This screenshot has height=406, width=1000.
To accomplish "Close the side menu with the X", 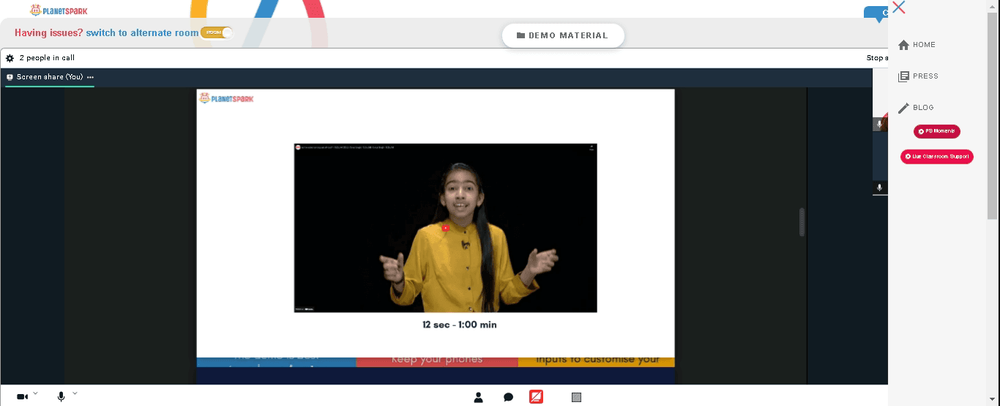I will (x=899, y=7).
